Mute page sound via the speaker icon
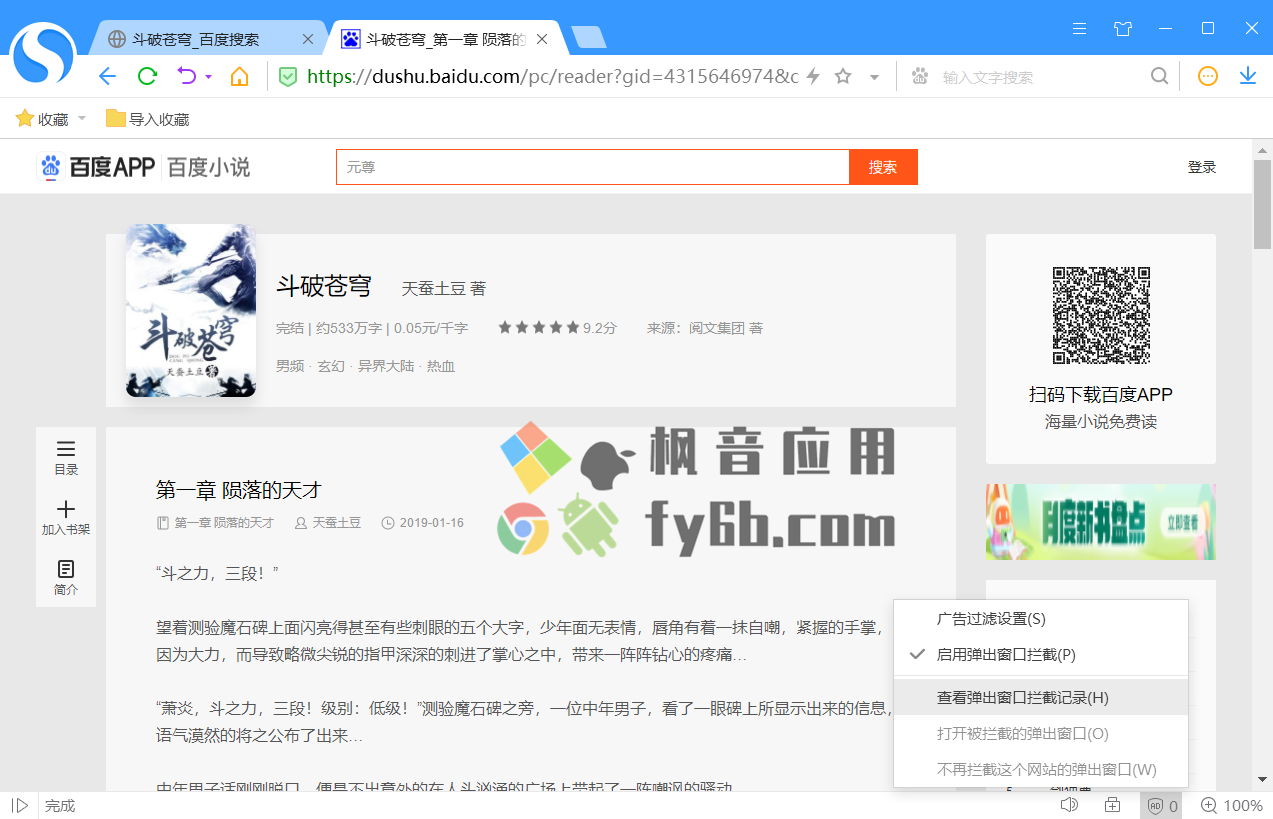 click(x=1069, y=805)
